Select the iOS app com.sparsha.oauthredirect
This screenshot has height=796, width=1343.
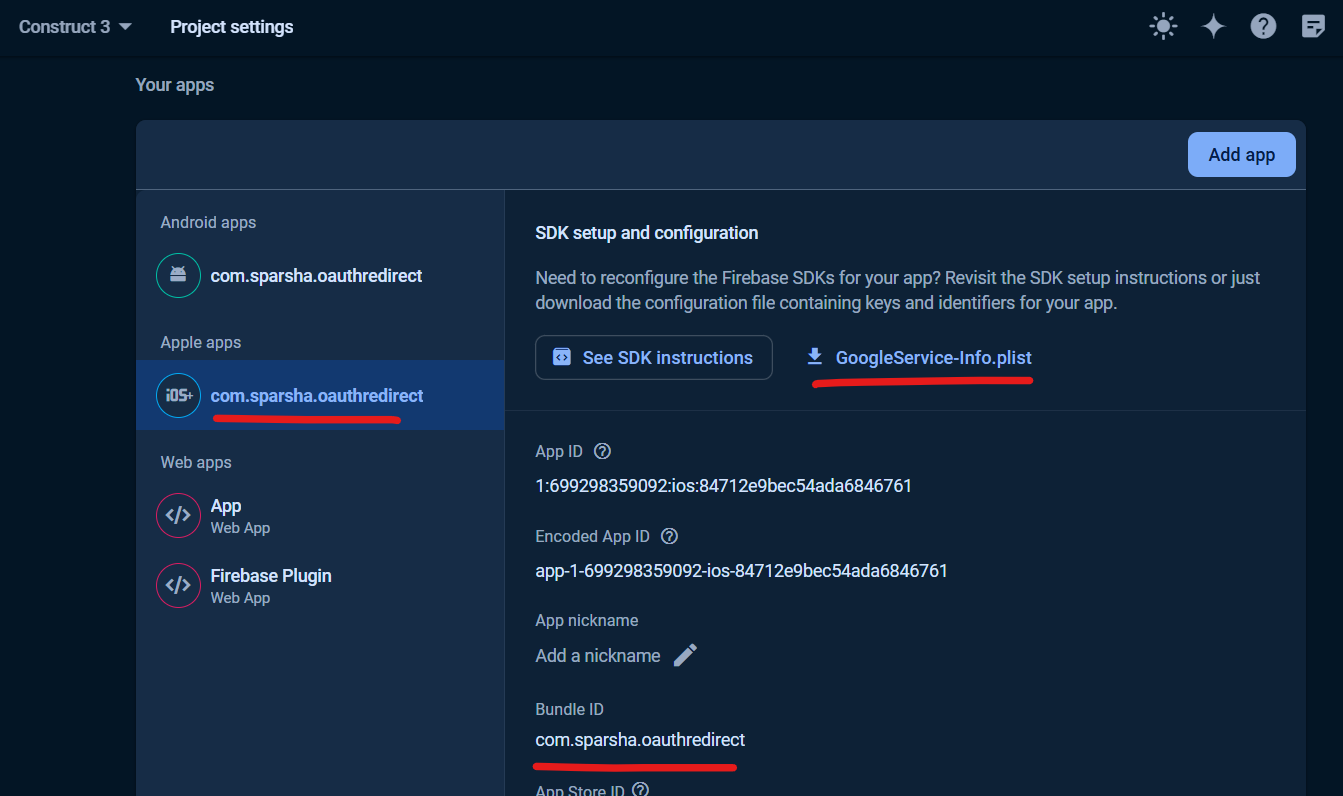[316, 395]
